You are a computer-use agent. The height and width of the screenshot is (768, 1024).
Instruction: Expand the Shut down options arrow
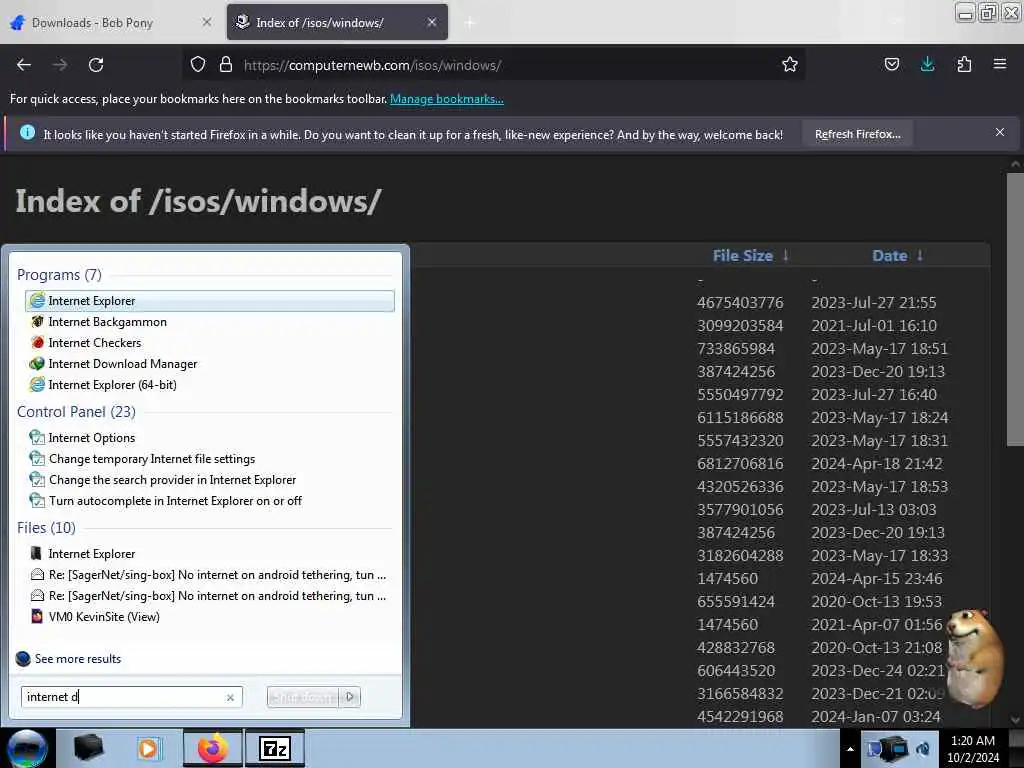(x=350, y=697)
